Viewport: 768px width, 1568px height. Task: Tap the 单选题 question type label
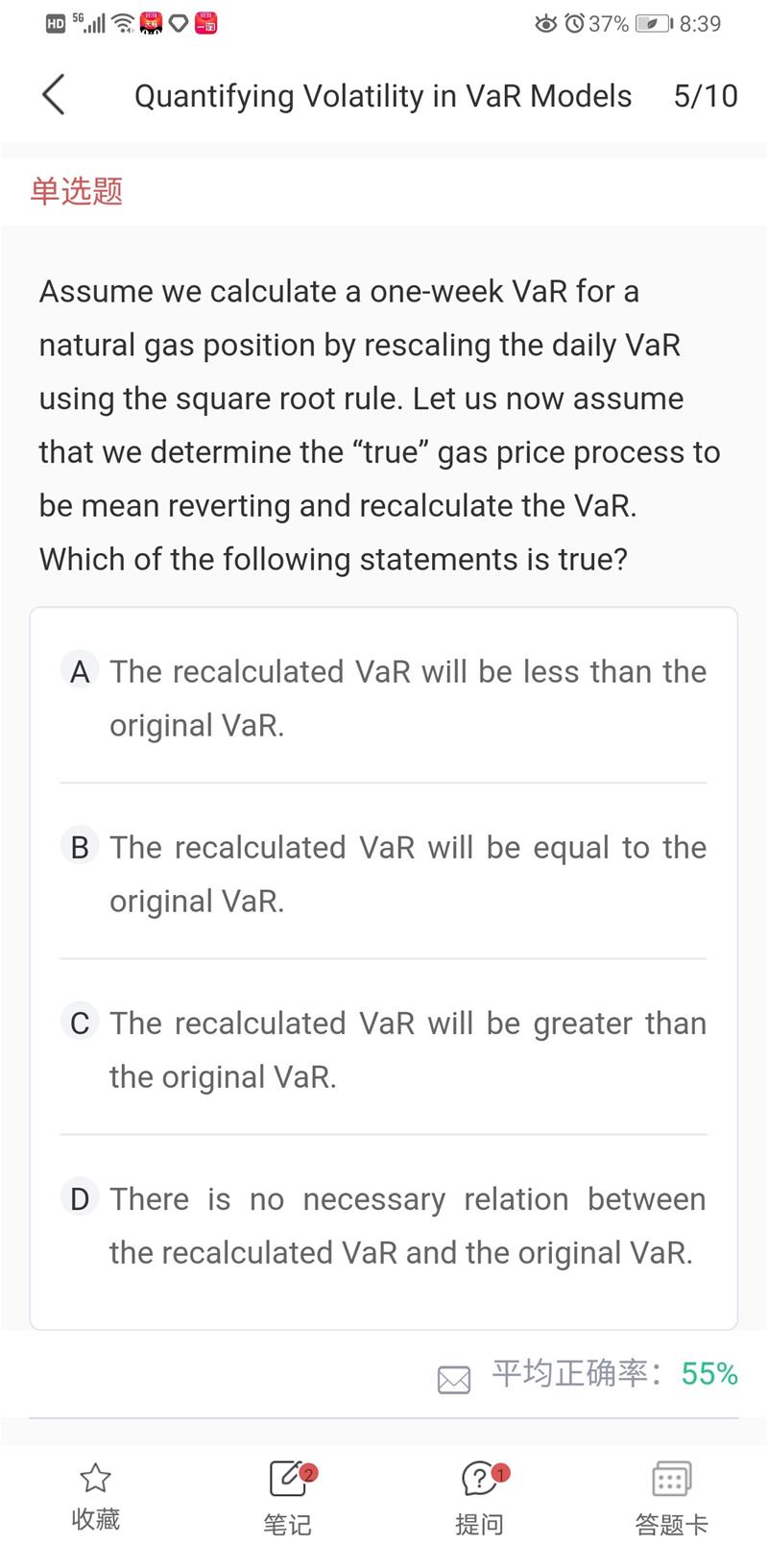click(77, 191)
